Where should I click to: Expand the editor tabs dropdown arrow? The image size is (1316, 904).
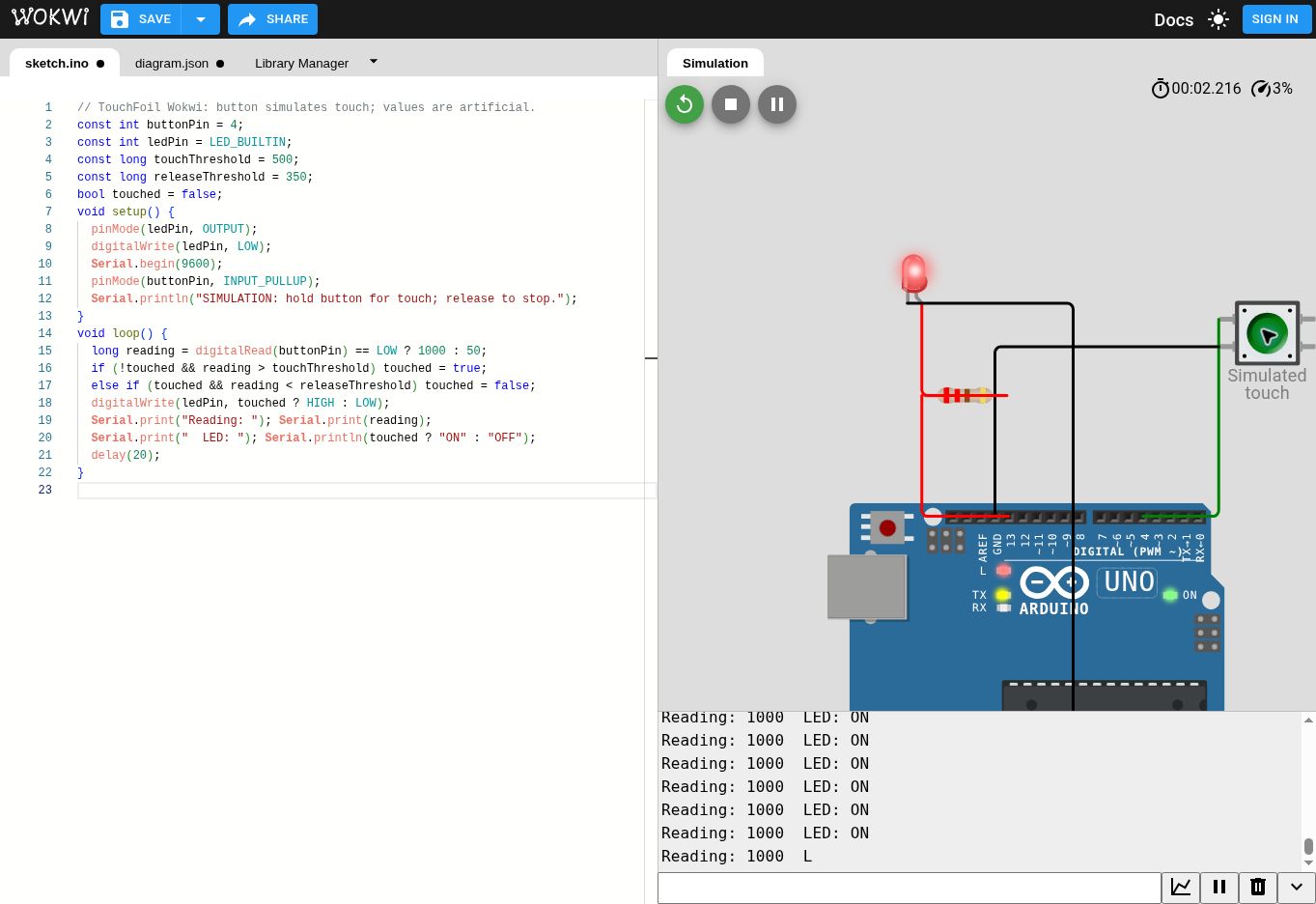[x=374, y=62]
